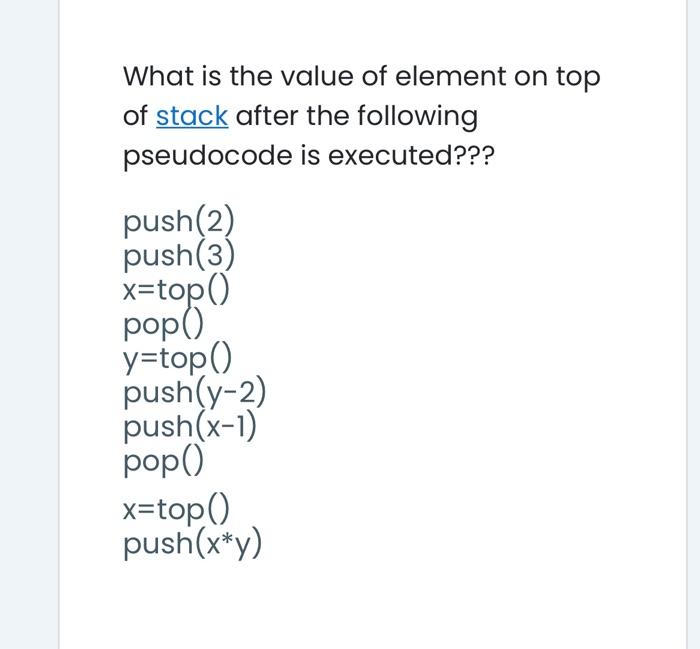Click the first x=top() statement

(176, 290)
